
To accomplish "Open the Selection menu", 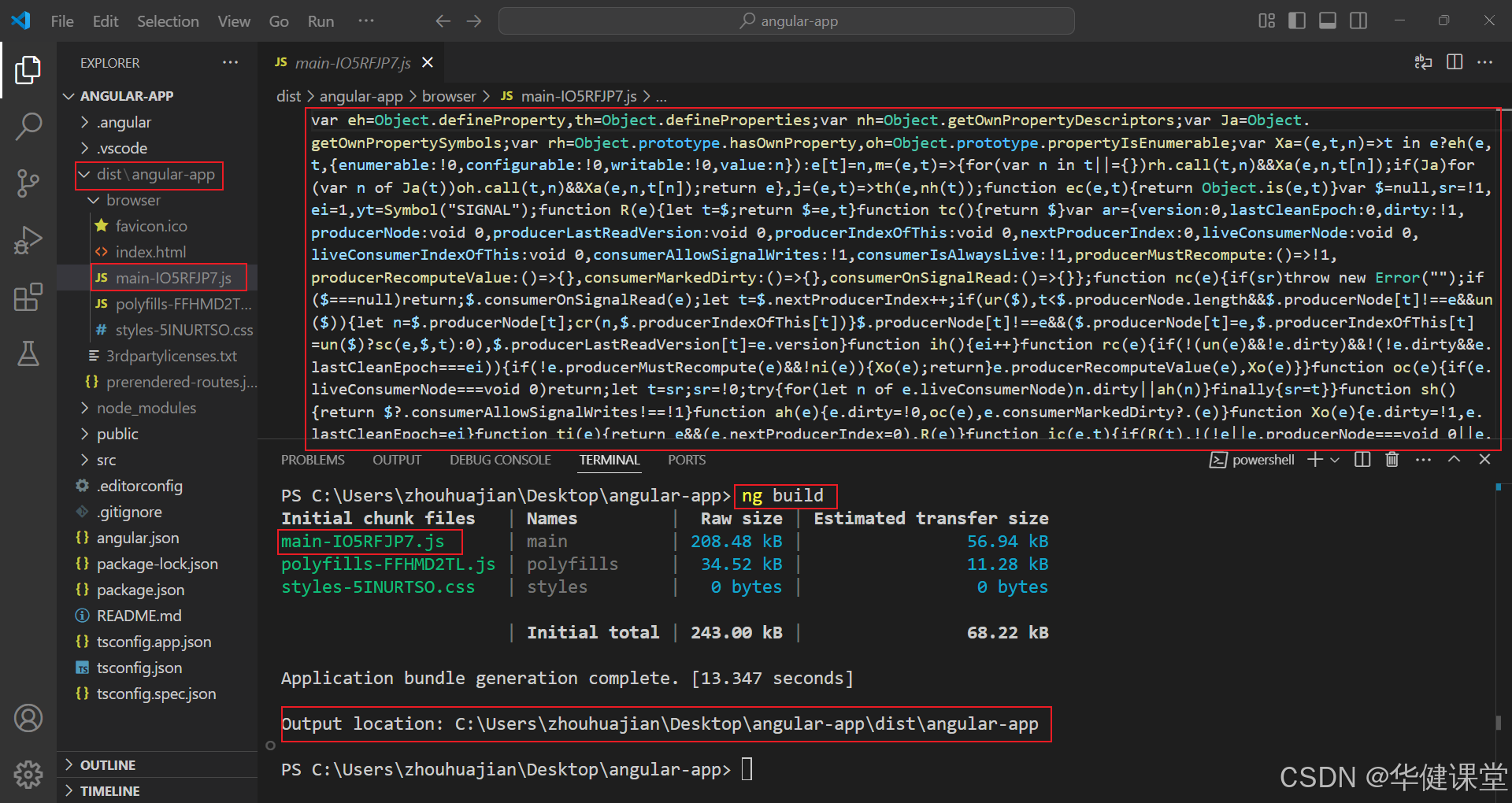I will (x=168, y=21).
